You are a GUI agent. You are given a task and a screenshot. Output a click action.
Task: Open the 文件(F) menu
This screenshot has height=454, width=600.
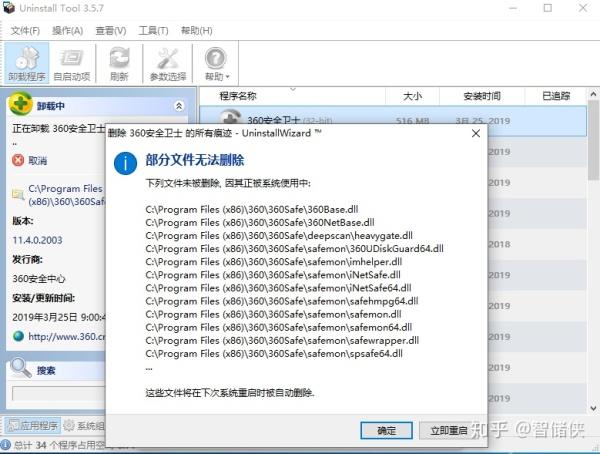tap(25, 31)
